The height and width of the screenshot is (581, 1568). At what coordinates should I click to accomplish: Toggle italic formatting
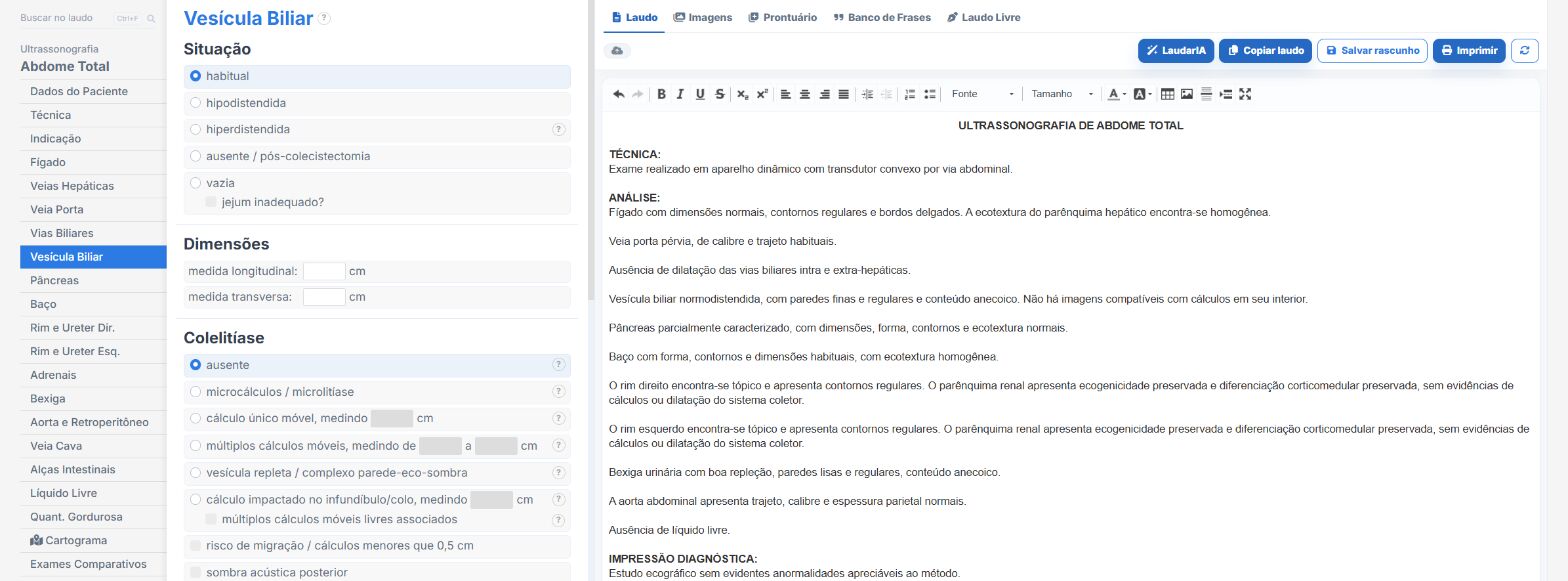coord(680,94)
